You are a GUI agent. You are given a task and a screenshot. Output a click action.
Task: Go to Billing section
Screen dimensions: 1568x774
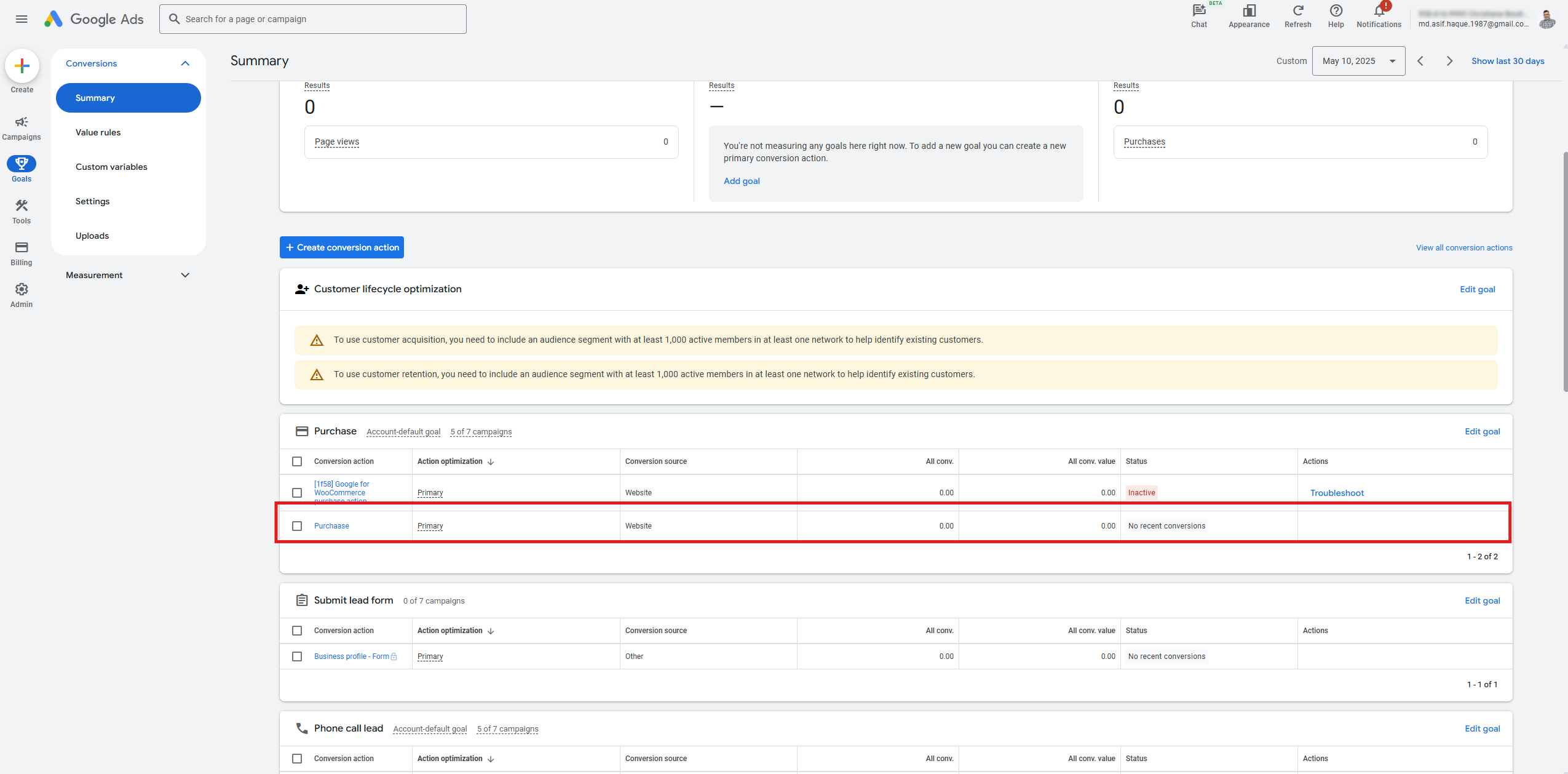point(22,253)
